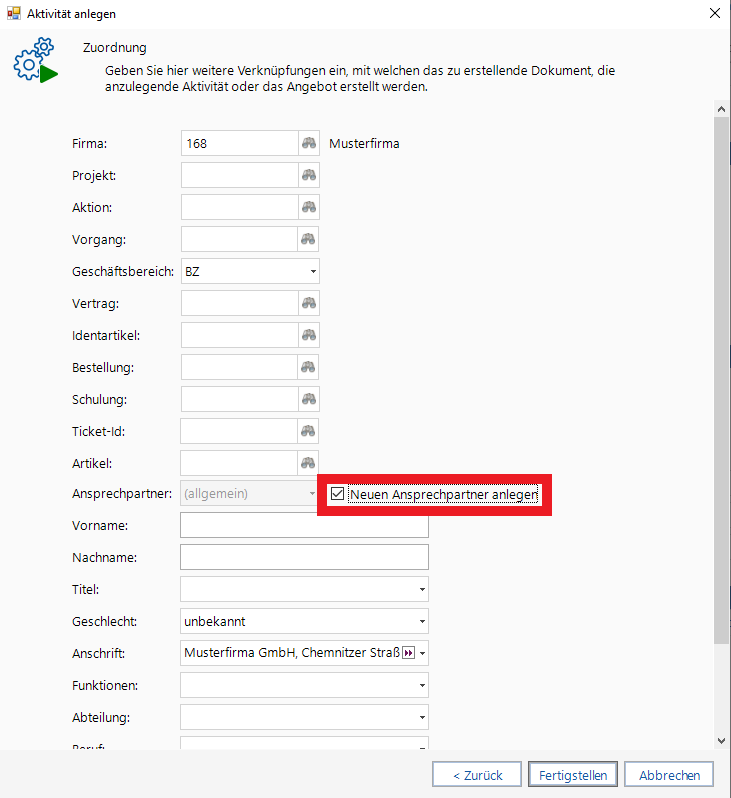Expand the Titel combo box
This screenshot has height=798, width=731.
point(422,590)
